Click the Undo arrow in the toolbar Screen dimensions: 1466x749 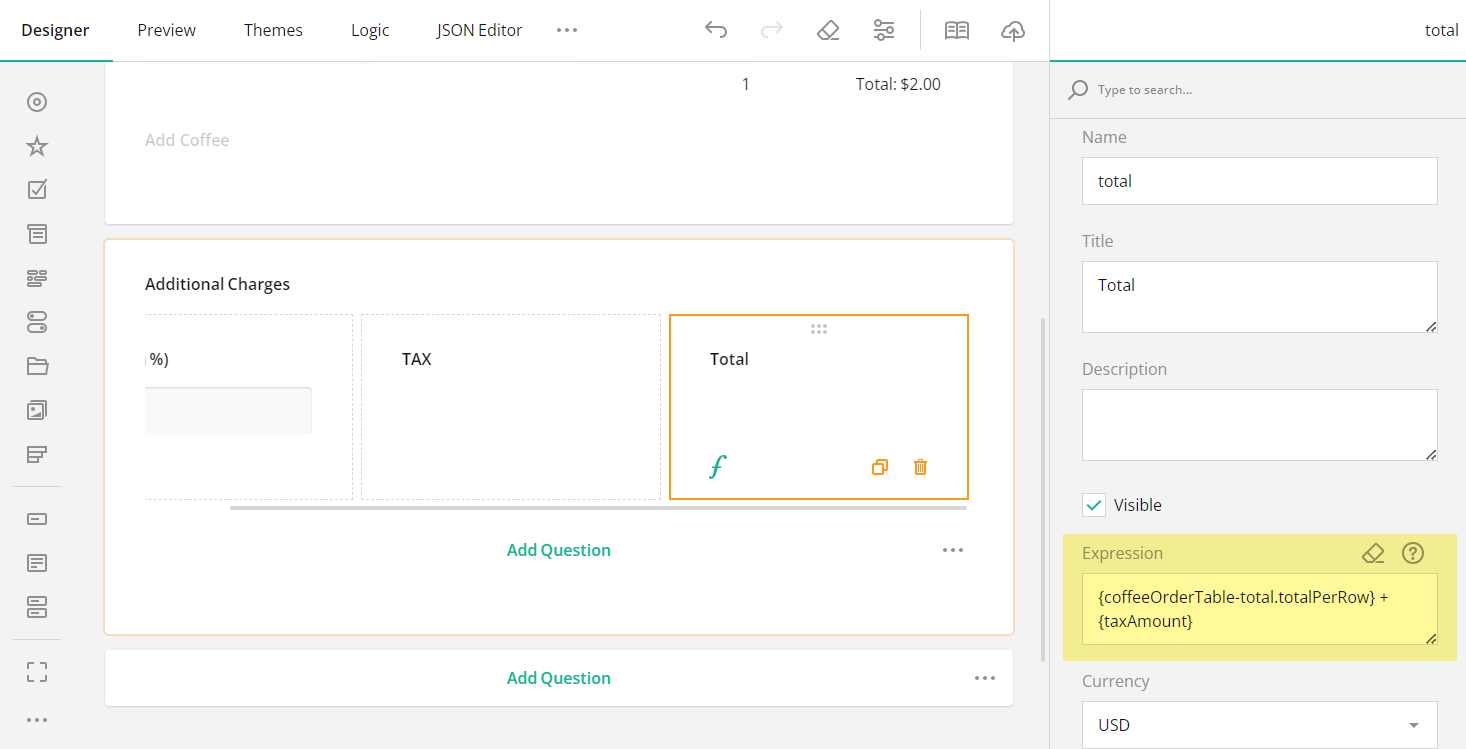point(716,30)
